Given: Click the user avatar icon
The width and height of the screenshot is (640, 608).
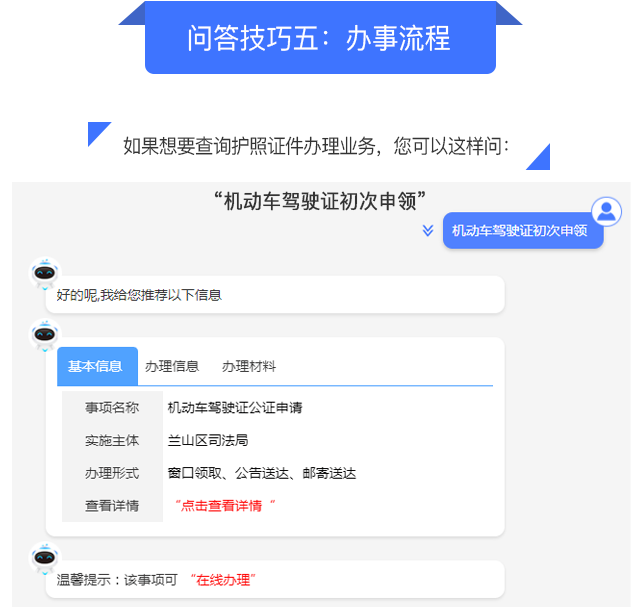Looking at the screenshot, I should [x=606, y=211].
